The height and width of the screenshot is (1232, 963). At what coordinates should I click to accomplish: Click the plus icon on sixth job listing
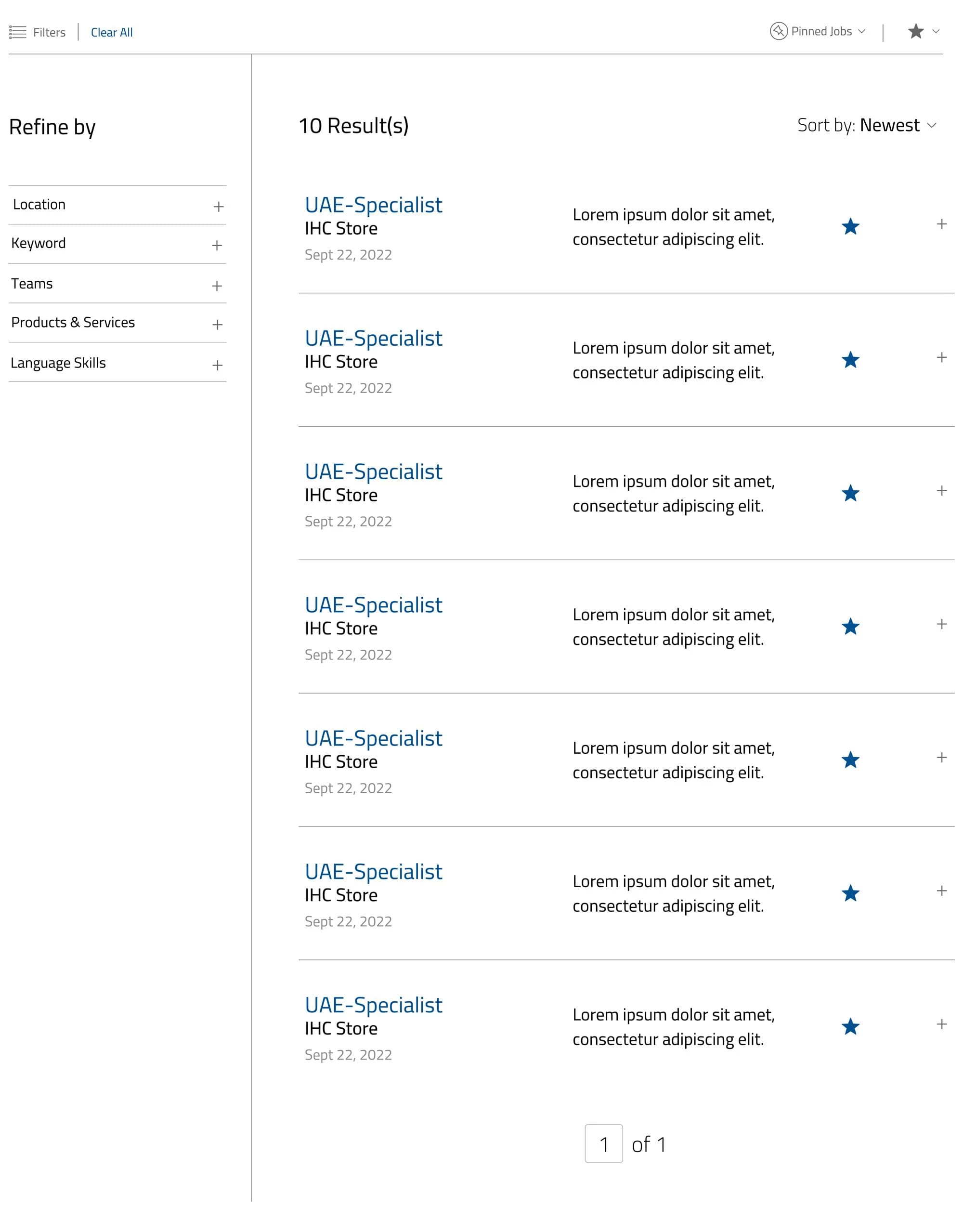point(942,891)
